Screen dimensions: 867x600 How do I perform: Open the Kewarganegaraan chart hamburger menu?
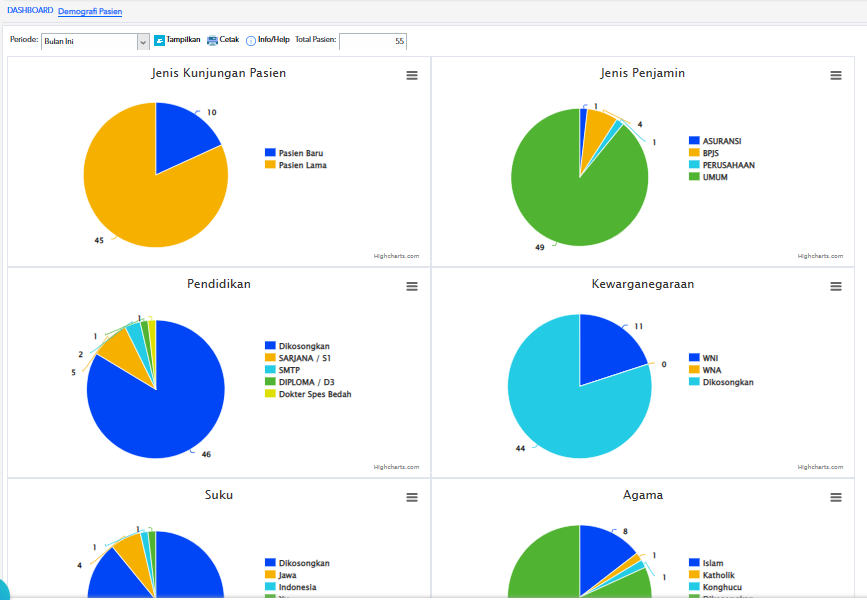coord(836,286)
